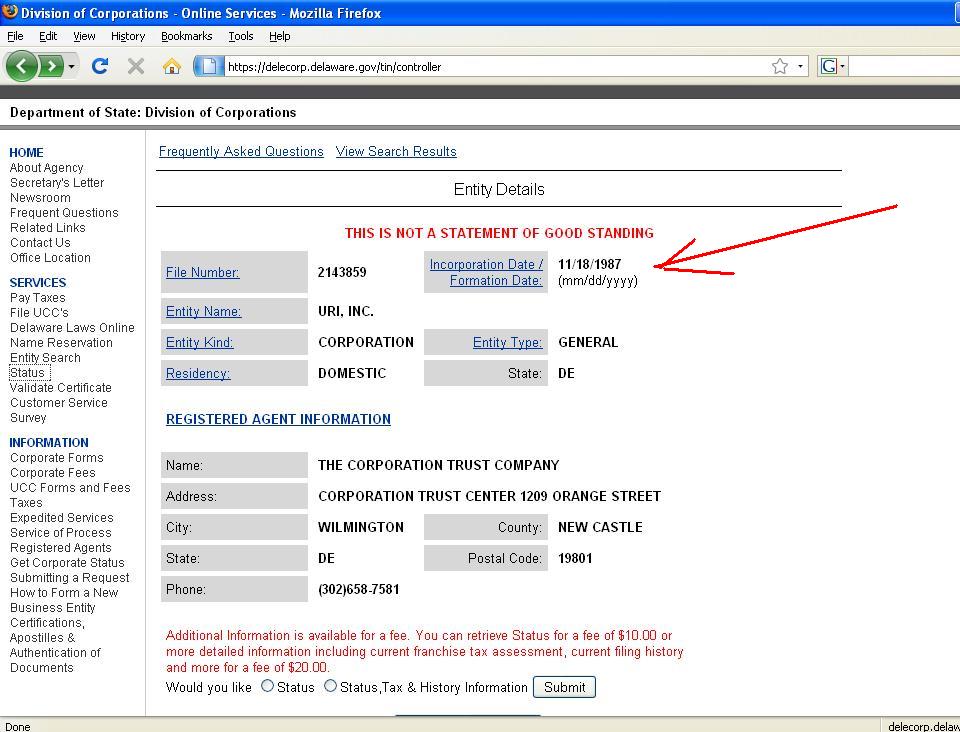The height and width of the screenshot is (732, 960).
Task: Click the Google search engine icon
Action: click(828, 66)
